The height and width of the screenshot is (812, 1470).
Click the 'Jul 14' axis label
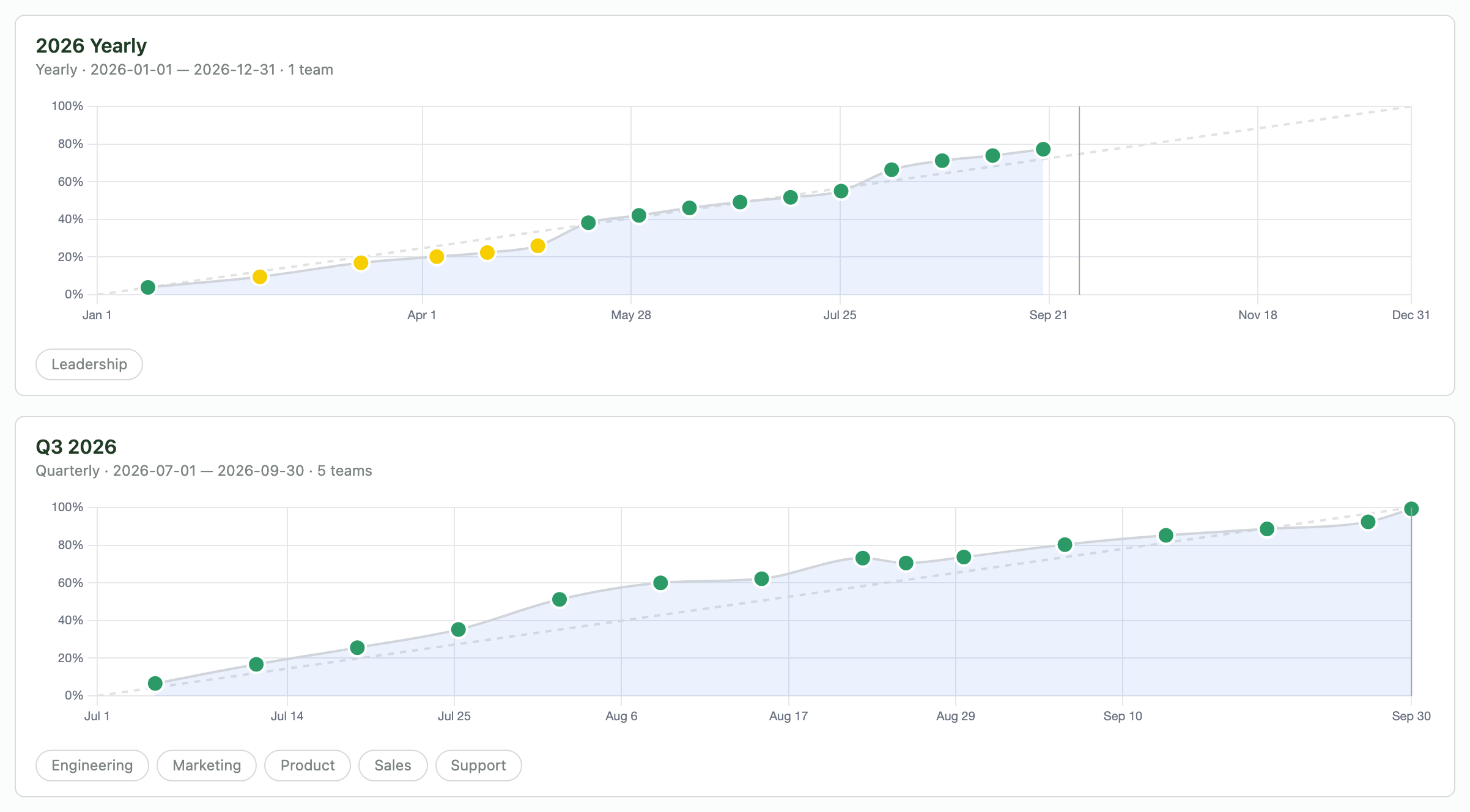click(x=287, y=716)
